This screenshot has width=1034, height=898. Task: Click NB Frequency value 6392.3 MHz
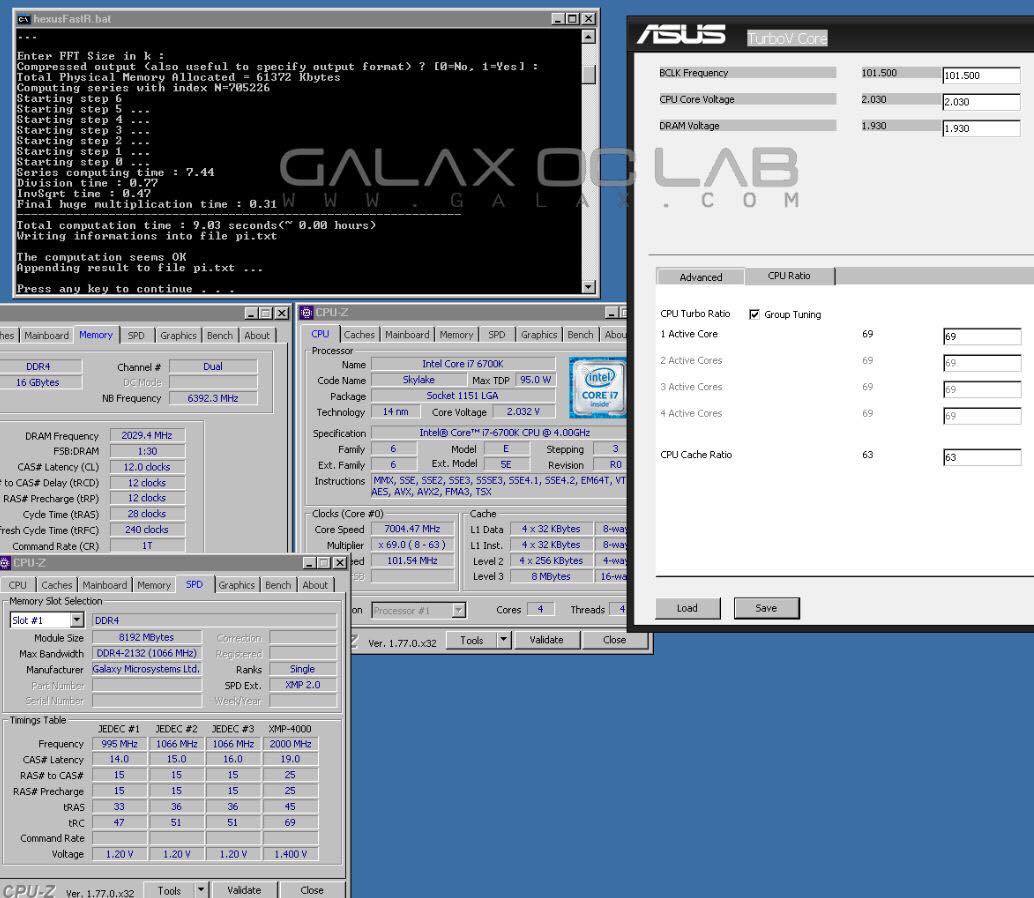(212, 398)
